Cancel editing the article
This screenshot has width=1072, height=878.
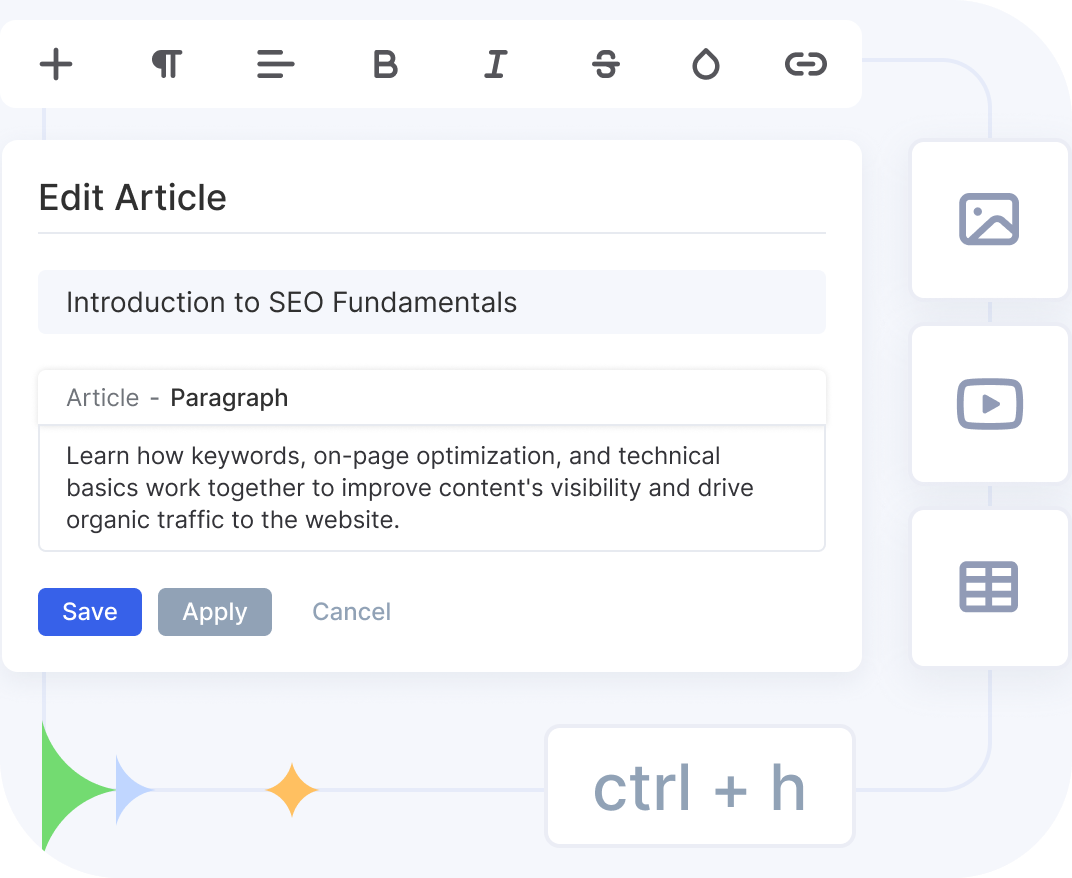point(351,612)
